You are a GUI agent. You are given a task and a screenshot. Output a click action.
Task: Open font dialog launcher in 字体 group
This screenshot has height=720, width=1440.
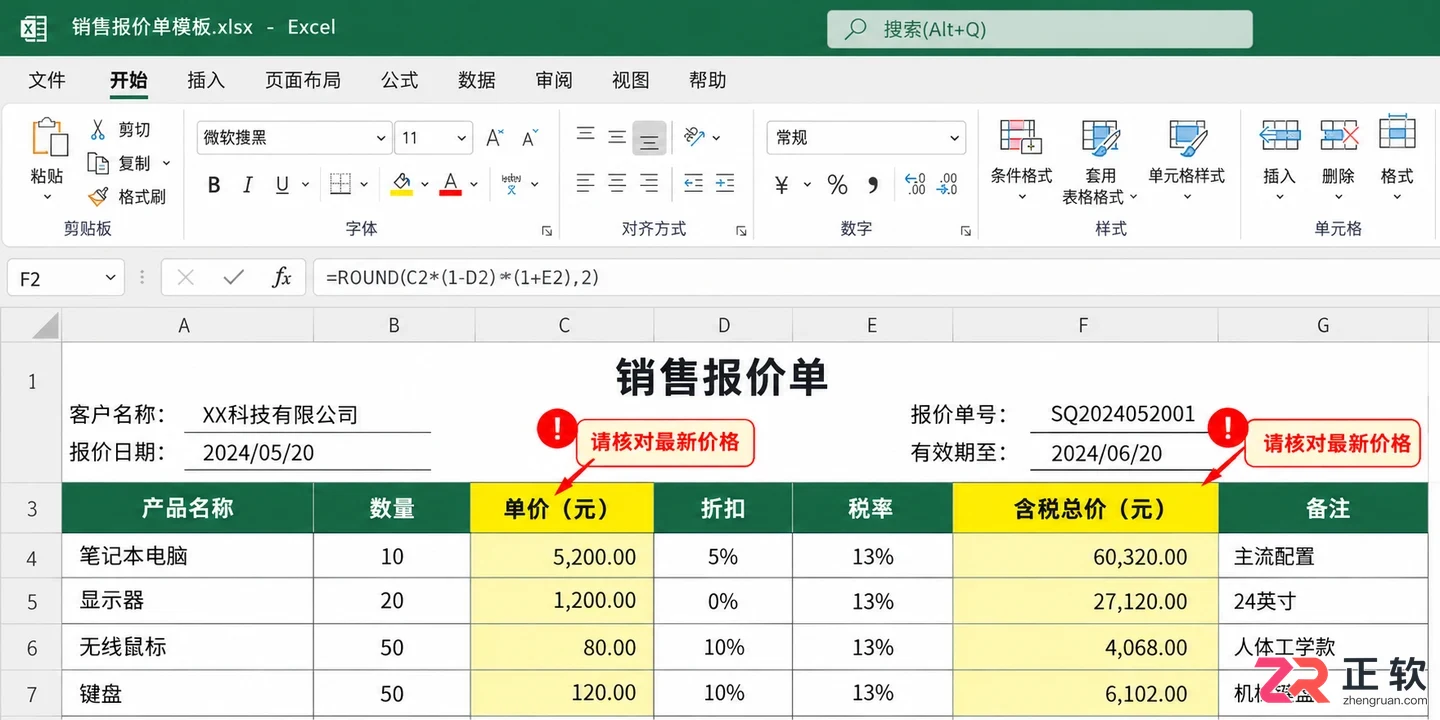(x=547, y=230)
